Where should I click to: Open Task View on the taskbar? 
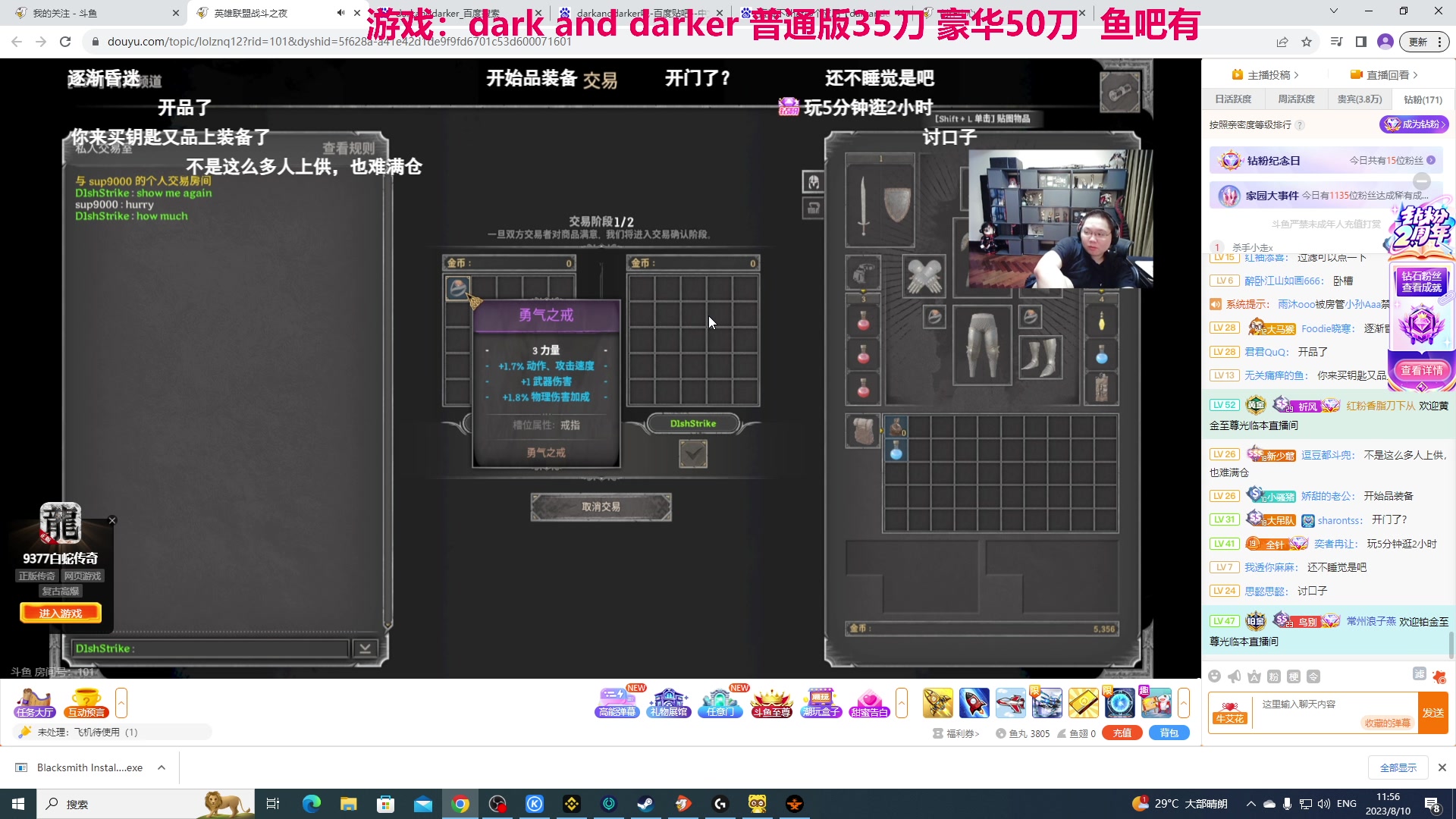point(274,804)
